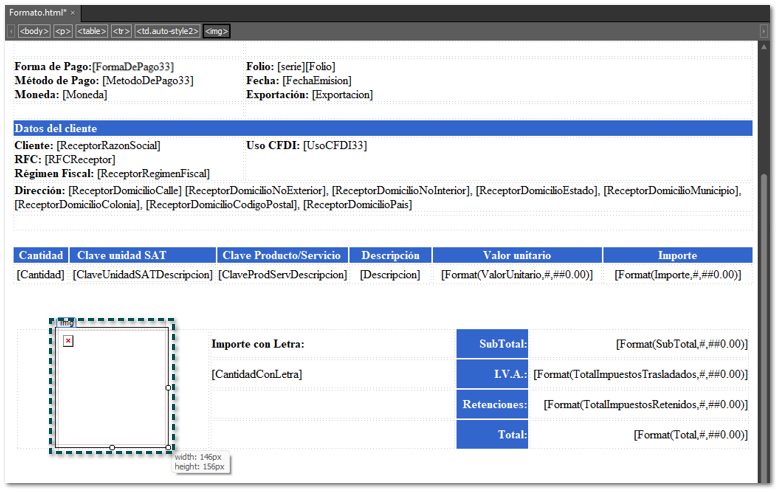Click the Datos del cliente header bar
The width and height of the screenshot is (779, 492).
click(x=382, y=128)
